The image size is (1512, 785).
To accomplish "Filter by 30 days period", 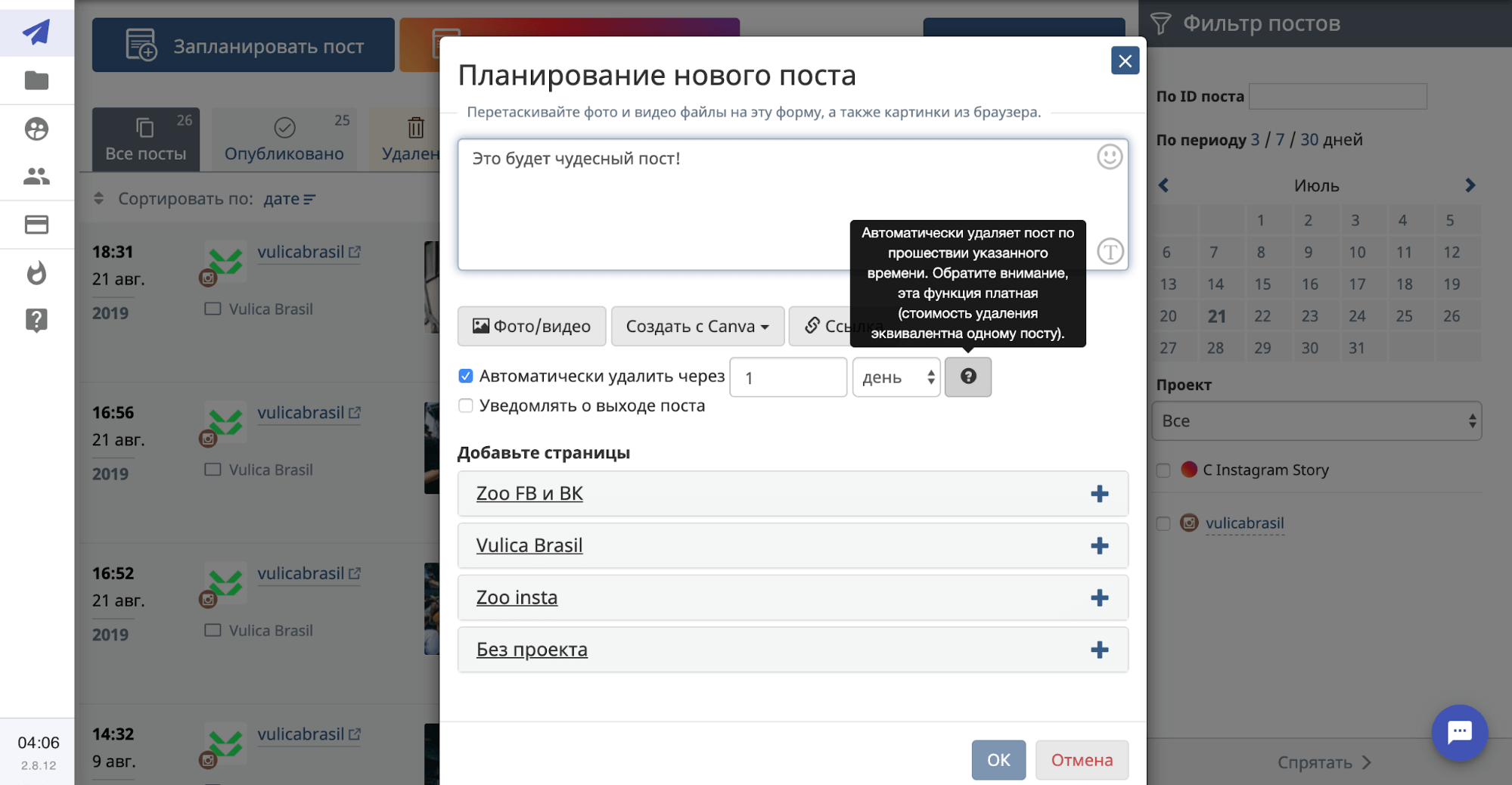I will click(x=1309, y=140).
